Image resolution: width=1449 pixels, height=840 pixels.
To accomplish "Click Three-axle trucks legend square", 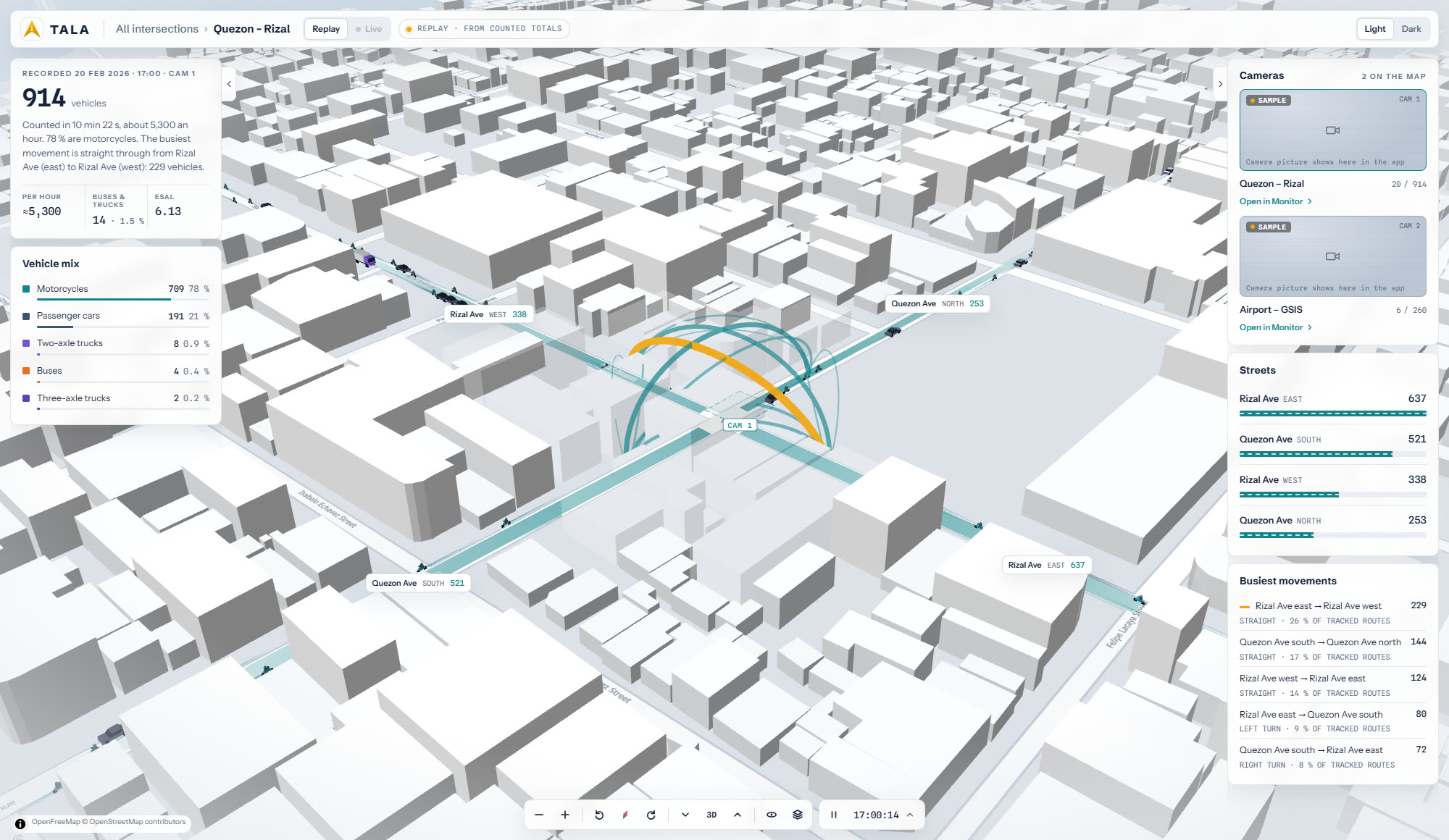I will [26, 398].
